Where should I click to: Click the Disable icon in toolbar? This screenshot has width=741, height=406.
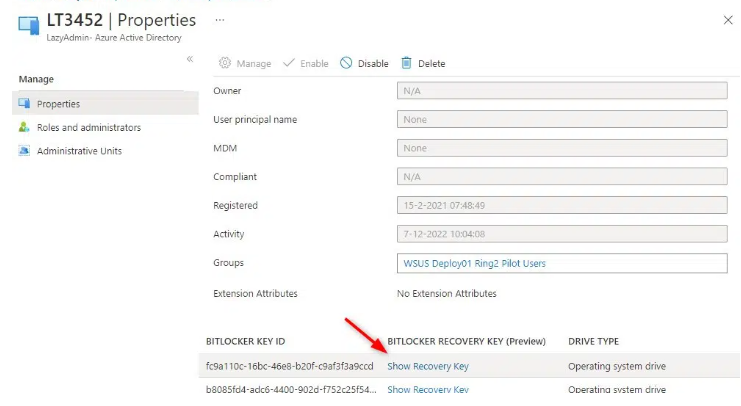346,63
